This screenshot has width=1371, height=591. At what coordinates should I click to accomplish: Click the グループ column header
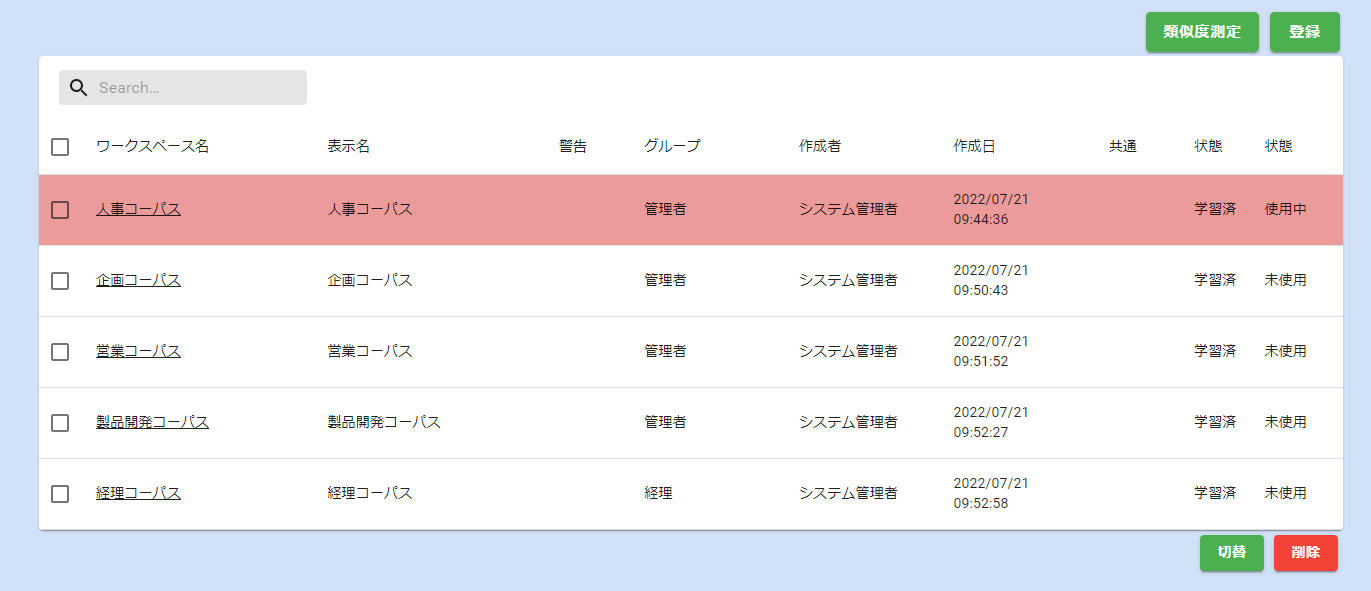(672, 147)
